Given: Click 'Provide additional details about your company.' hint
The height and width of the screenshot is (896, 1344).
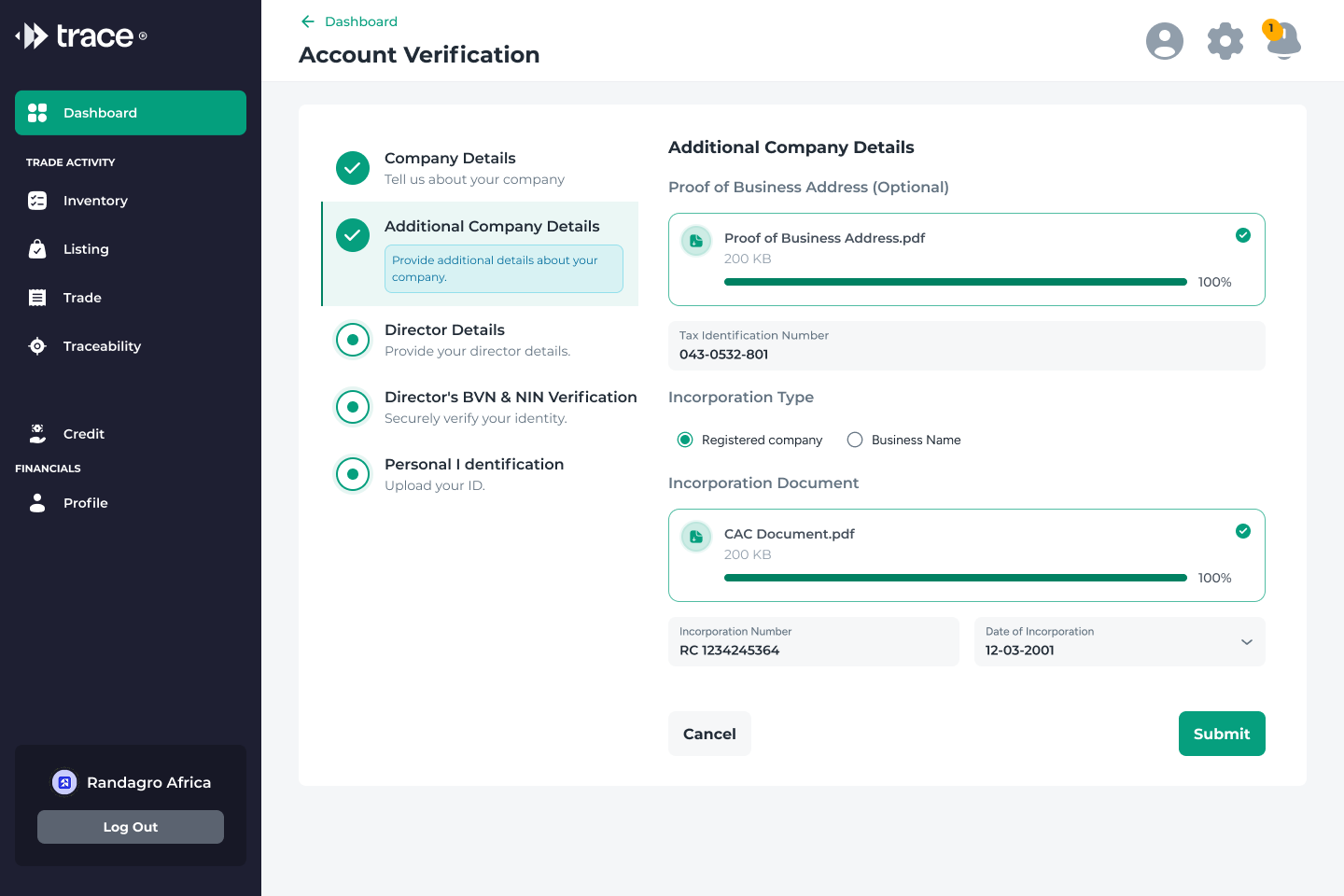Looking at the screenshot, I should click(504, 269).
